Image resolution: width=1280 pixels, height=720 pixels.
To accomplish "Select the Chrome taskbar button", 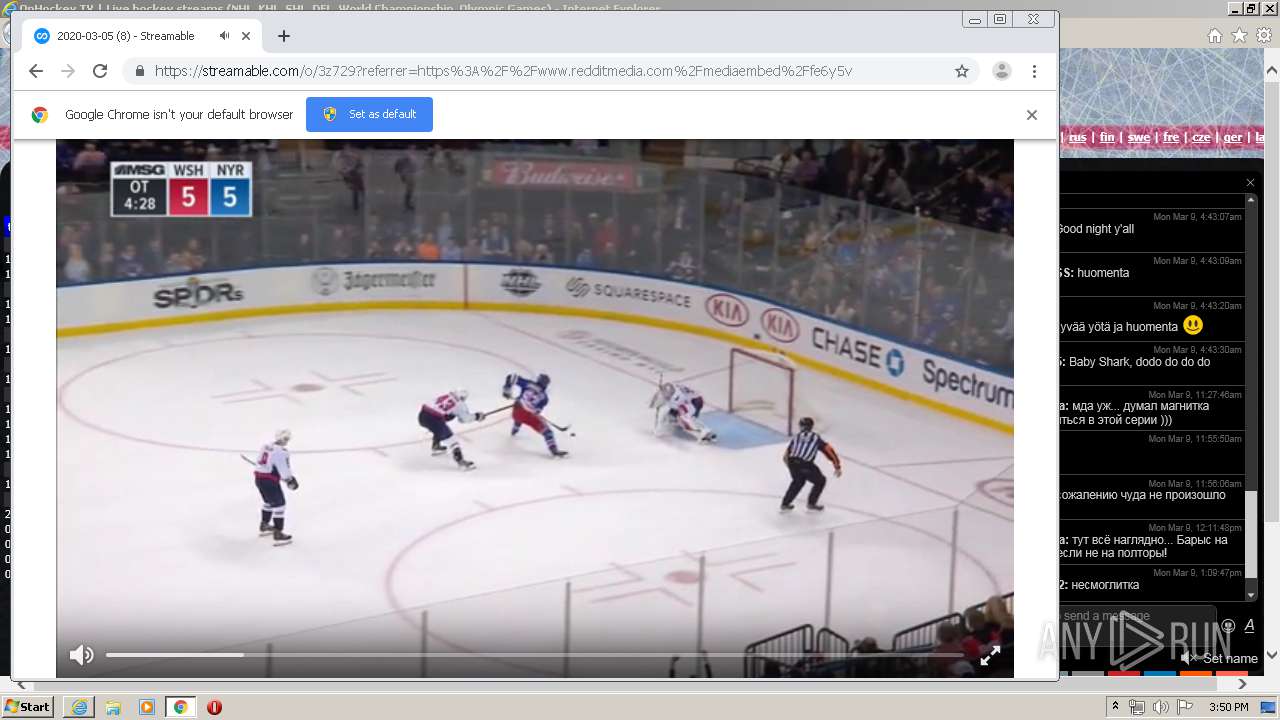I will click(180, 707).
